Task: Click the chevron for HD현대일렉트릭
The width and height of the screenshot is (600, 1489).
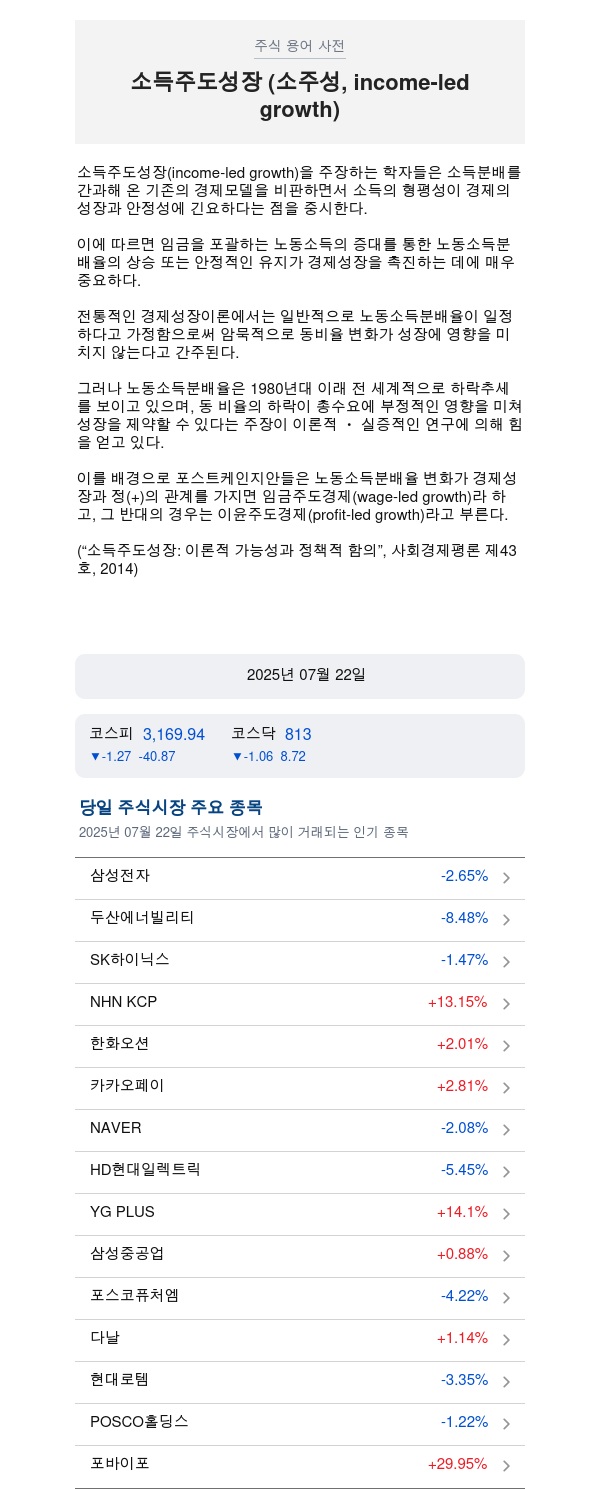Action: [x=506, y=1172]
